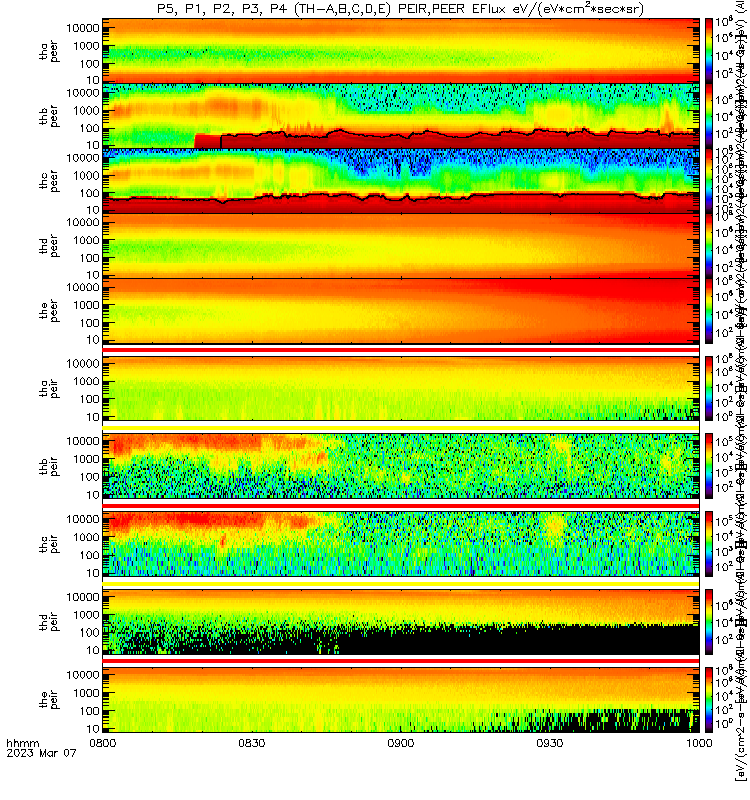Click the 'hhmm' time format label
The width and height of the screenshot is (750, 800).
(x=22, y=743)
